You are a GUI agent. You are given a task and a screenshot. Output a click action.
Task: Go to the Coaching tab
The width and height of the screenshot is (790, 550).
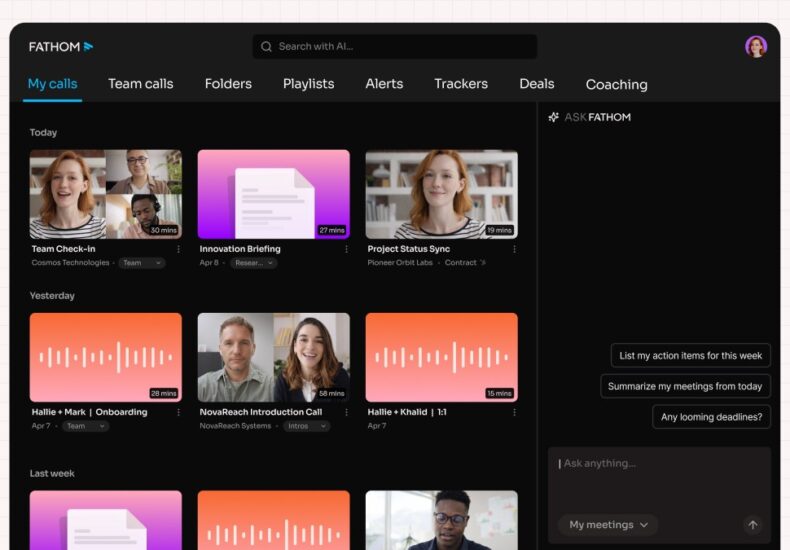[x=616, y=85]
